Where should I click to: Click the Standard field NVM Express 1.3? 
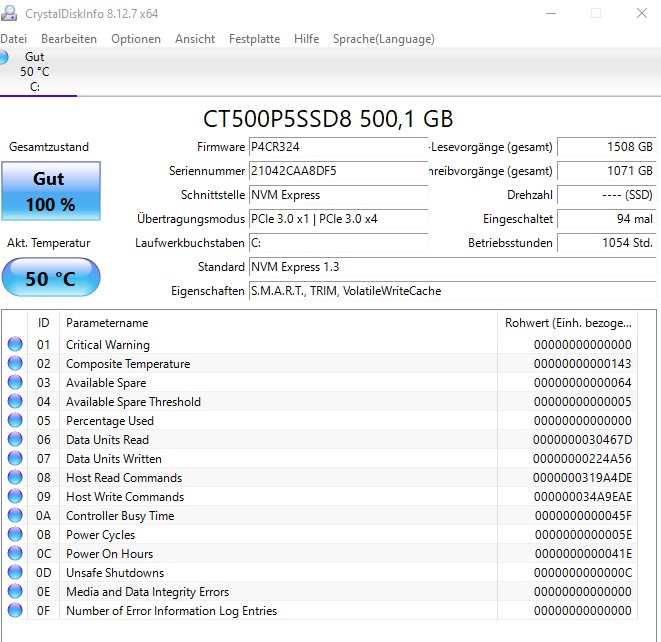tap(452, 267)
